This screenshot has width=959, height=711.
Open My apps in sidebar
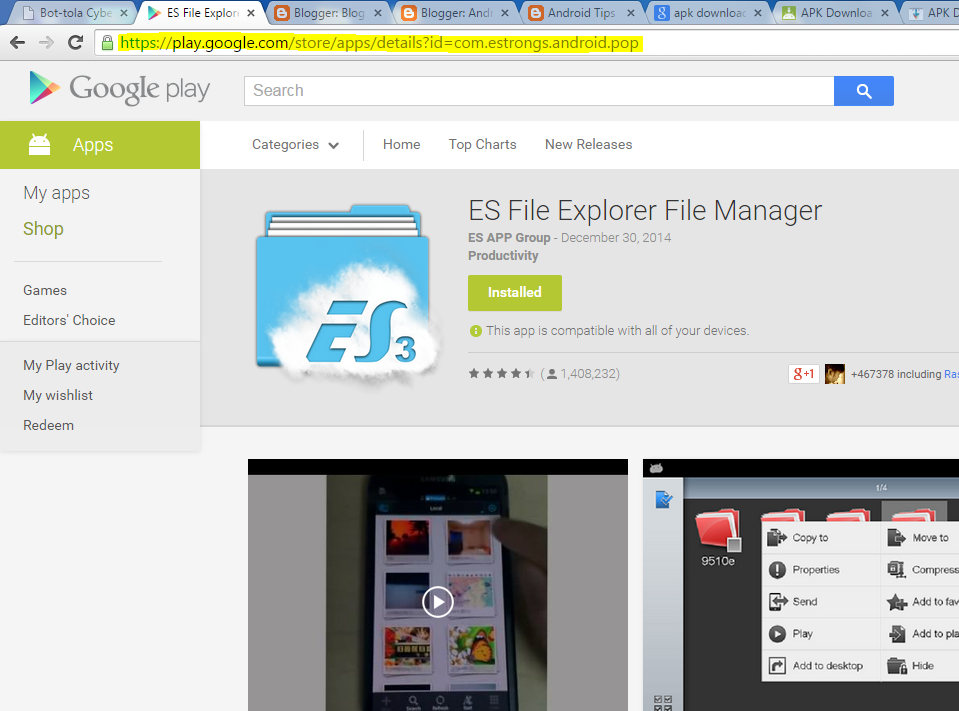(56, 193)
